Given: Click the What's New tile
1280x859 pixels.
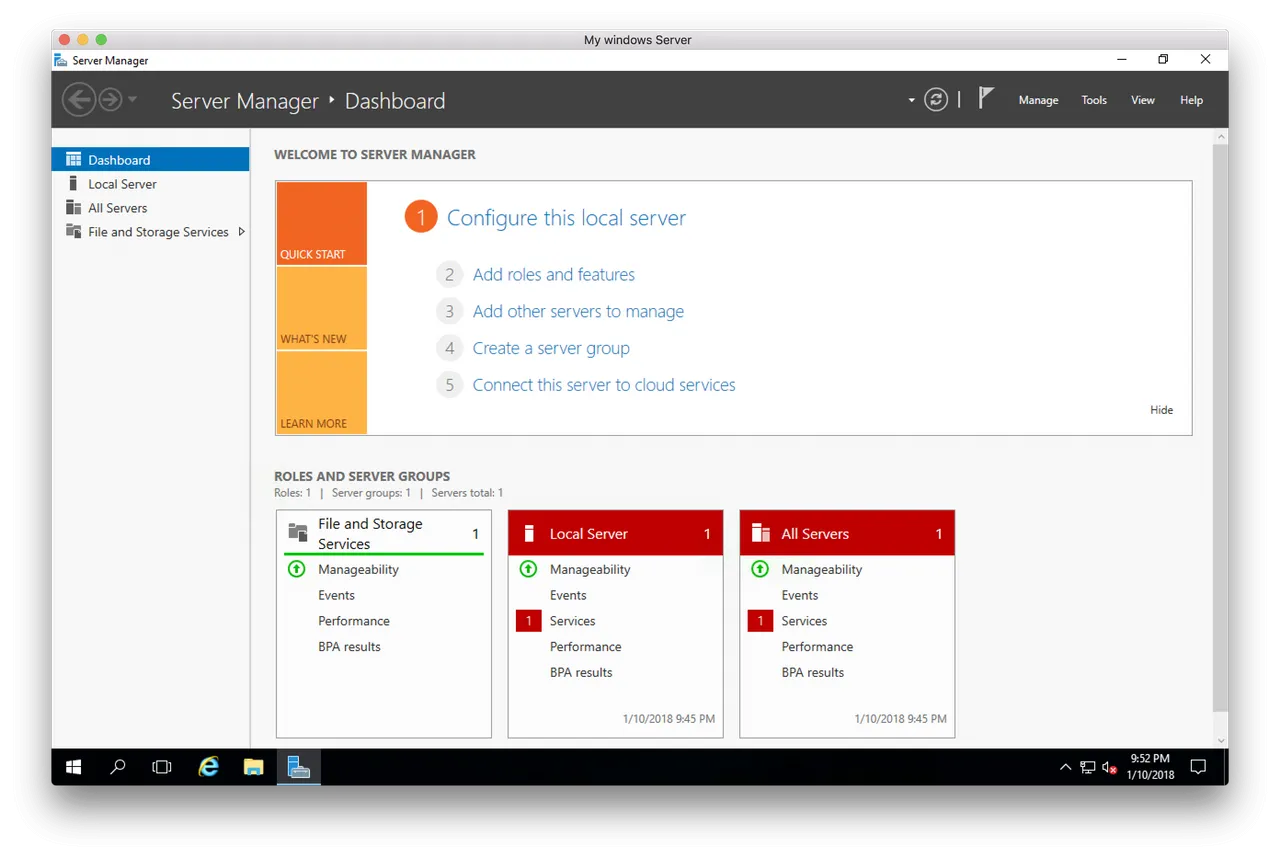Looking at the screenshot, I should coord(321,308).
